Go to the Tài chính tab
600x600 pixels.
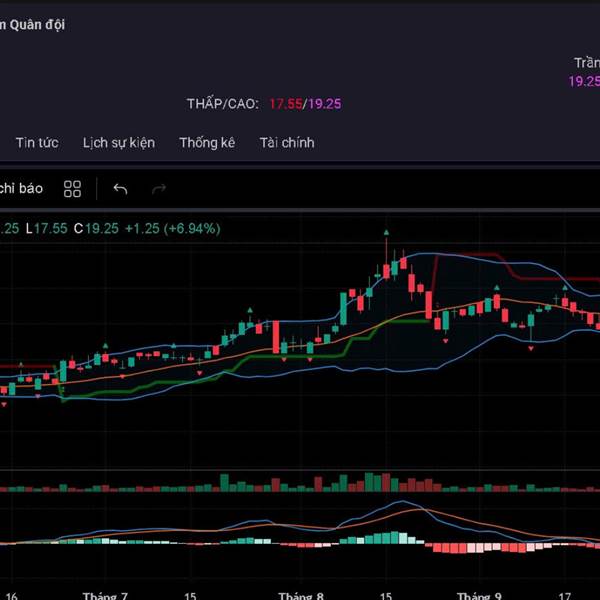287,143
